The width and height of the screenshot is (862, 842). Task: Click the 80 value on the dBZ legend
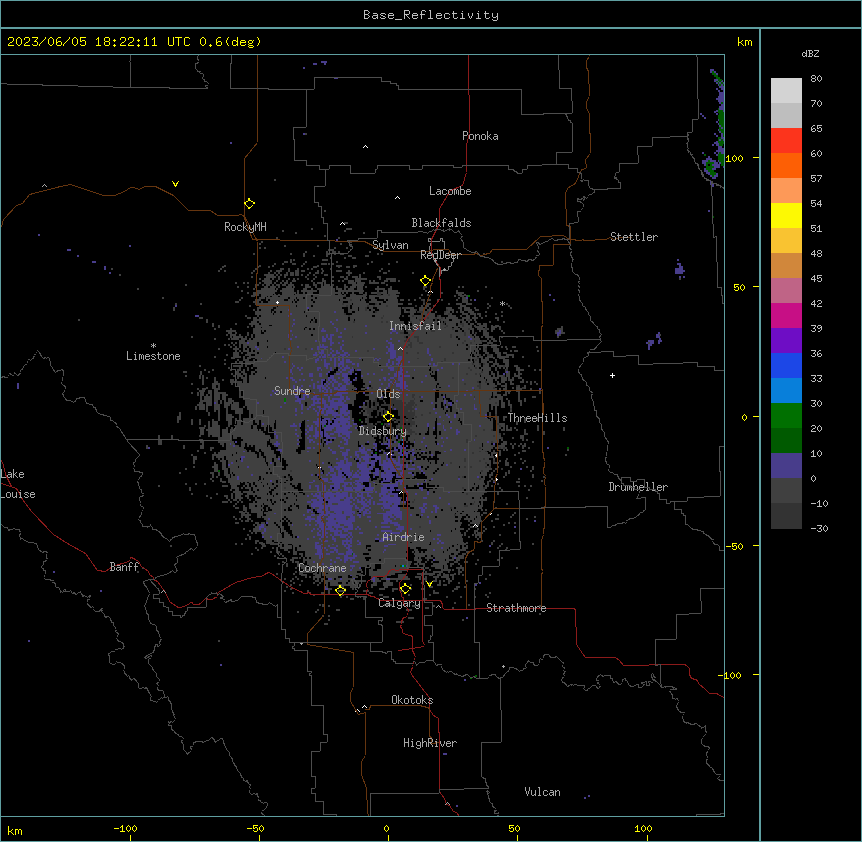[x=816, y=79]
